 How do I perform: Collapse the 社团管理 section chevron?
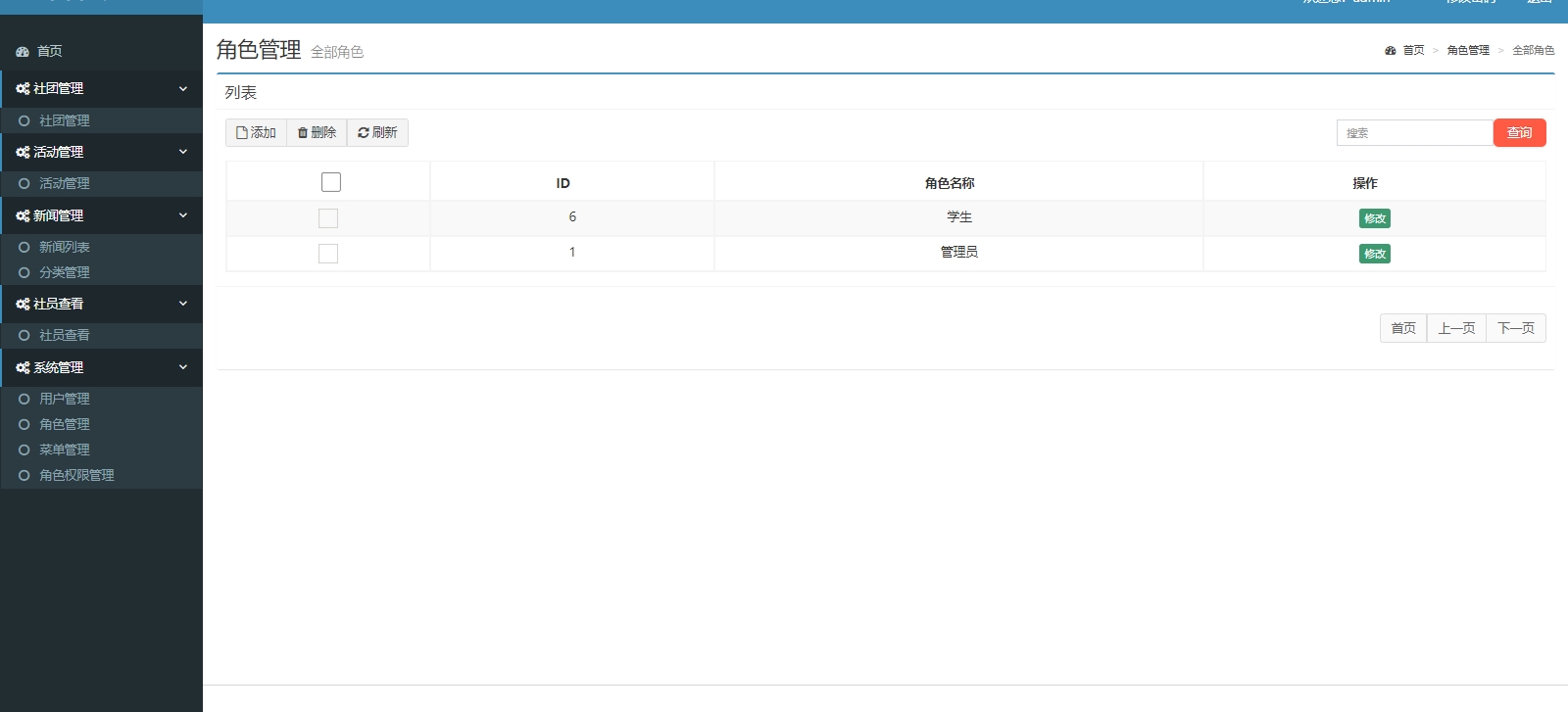point(183,88)
